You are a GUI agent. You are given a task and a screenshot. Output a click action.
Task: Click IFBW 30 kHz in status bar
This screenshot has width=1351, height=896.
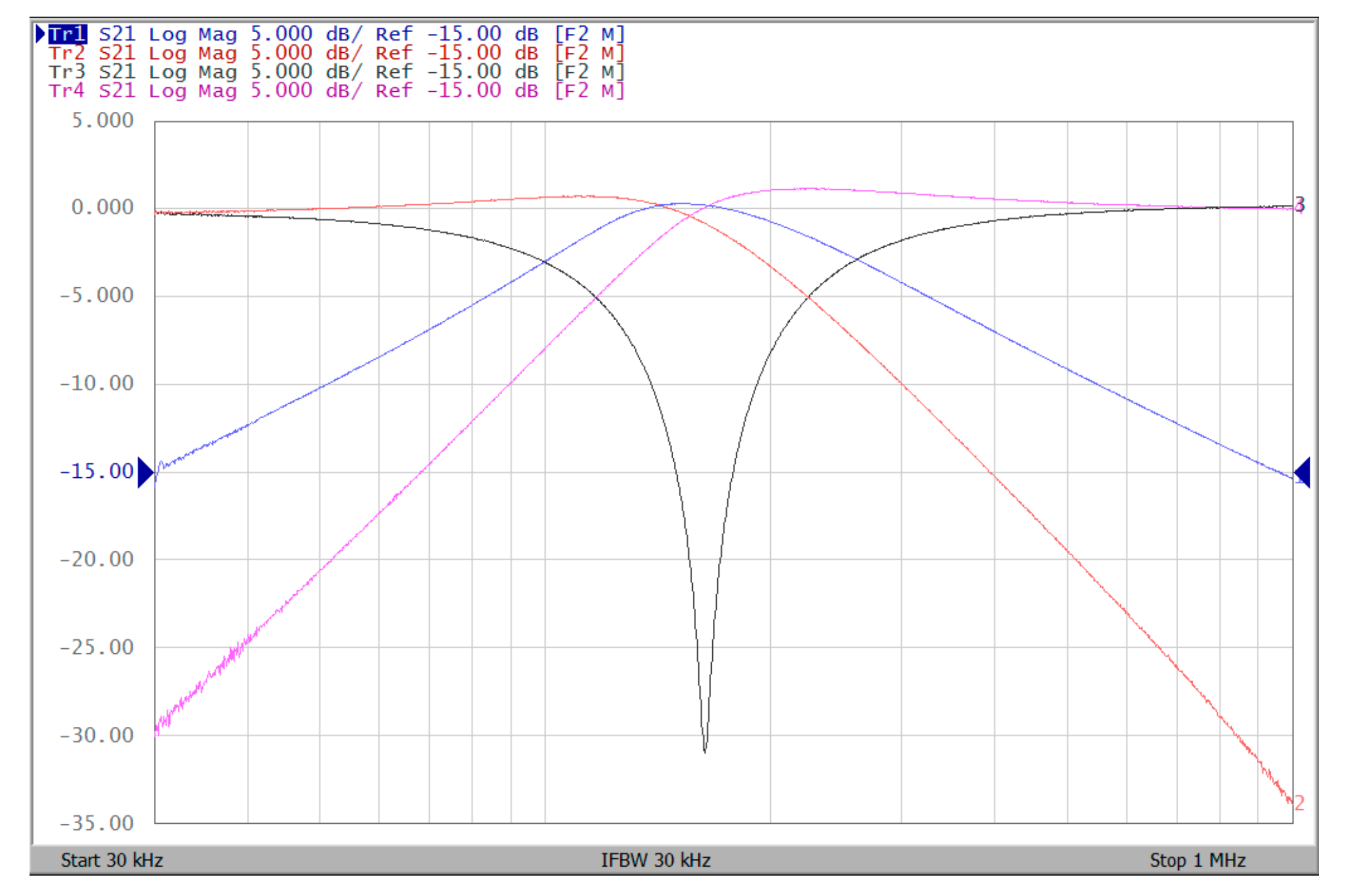[655, 860]
